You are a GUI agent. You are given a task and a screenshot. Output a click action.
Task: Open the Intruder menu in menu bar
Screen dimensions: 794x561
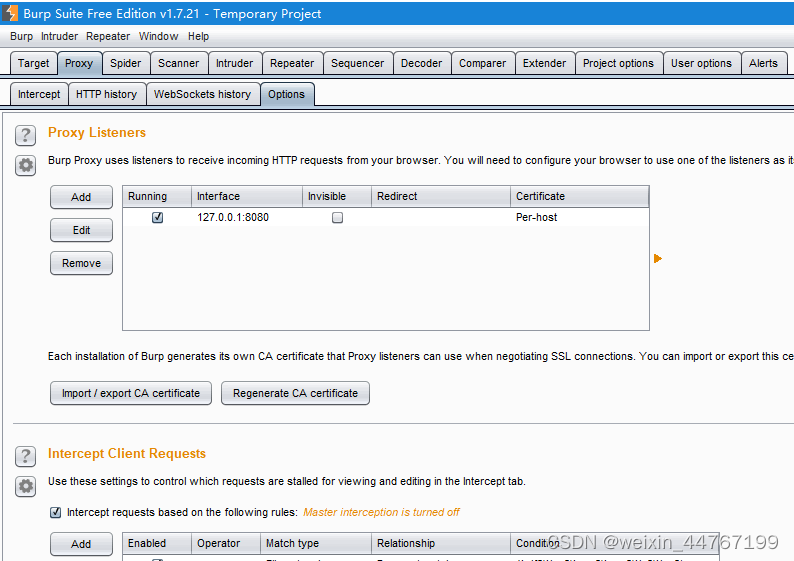click(59, 36)
